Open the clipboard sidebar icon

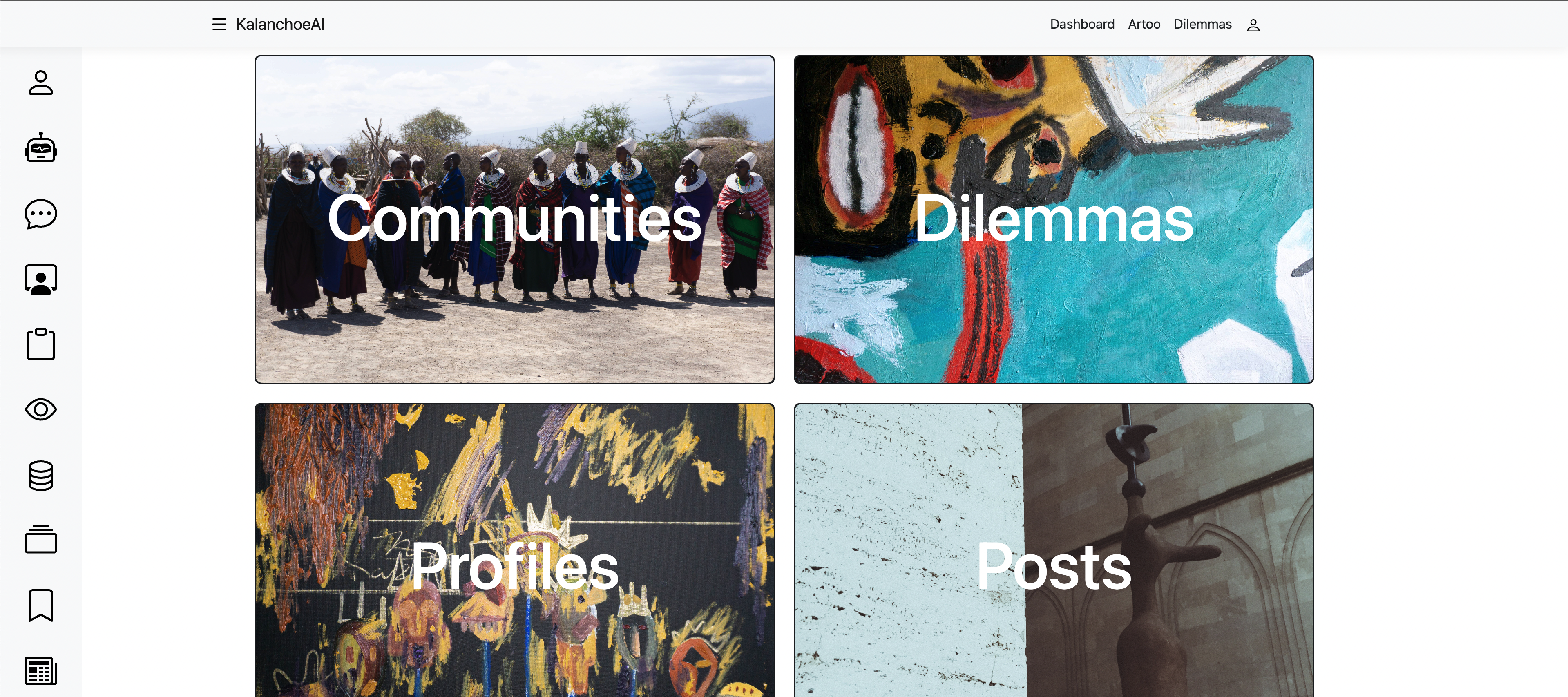coord(41,344)
